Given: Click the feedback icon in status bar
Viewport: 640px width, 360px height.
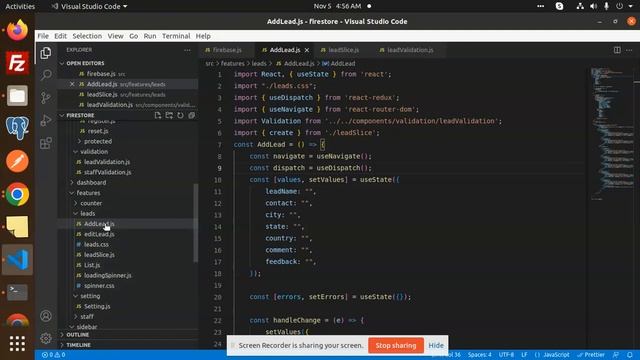Looking at the screenshot, I should (x=616, y=355).
